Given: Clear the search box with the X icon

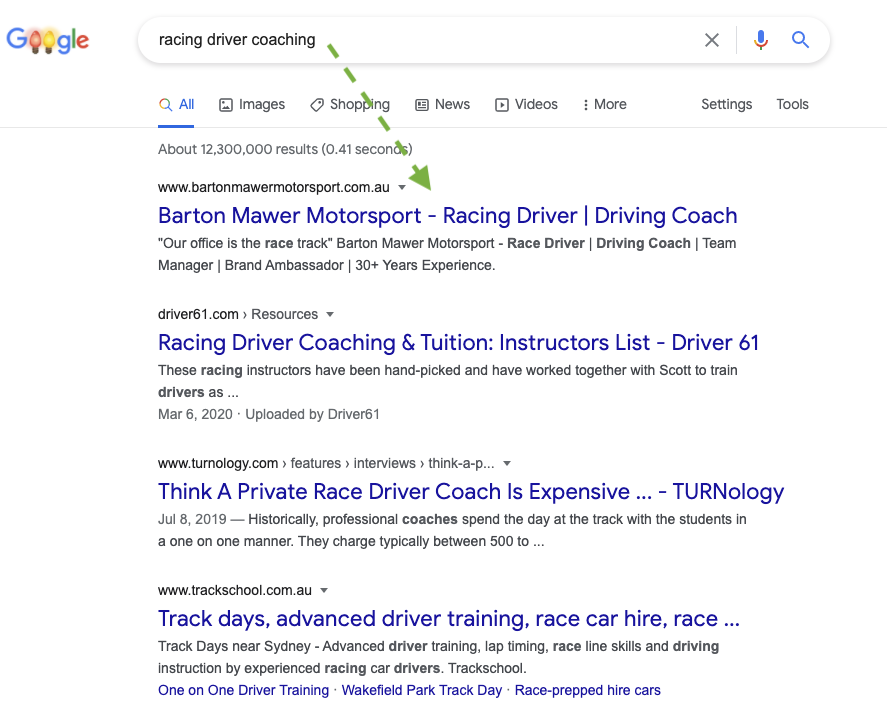Looking at the screenshot, I should coord(712,40).
